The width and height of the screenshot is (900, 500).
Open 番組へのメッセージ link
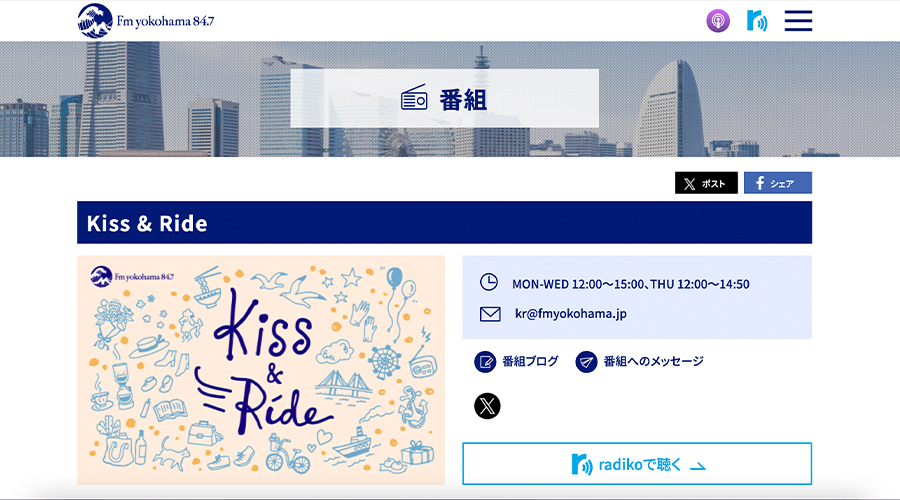pos(653,362)
